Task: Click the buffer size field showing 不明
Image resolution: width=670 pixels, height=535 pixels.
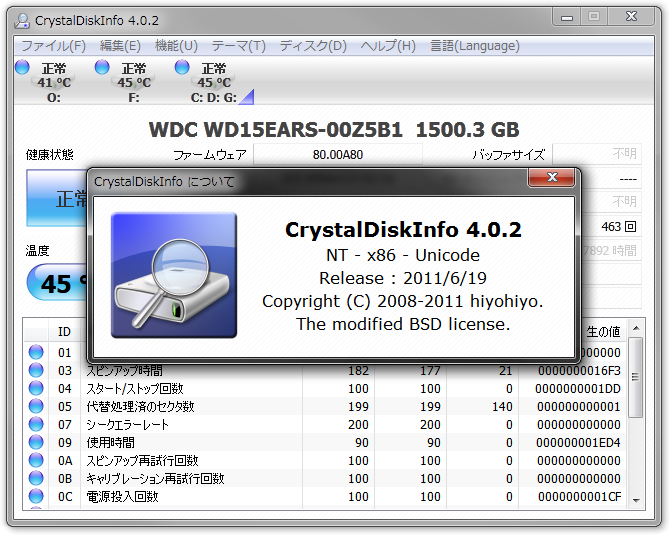Action: (x=597, y=154)
